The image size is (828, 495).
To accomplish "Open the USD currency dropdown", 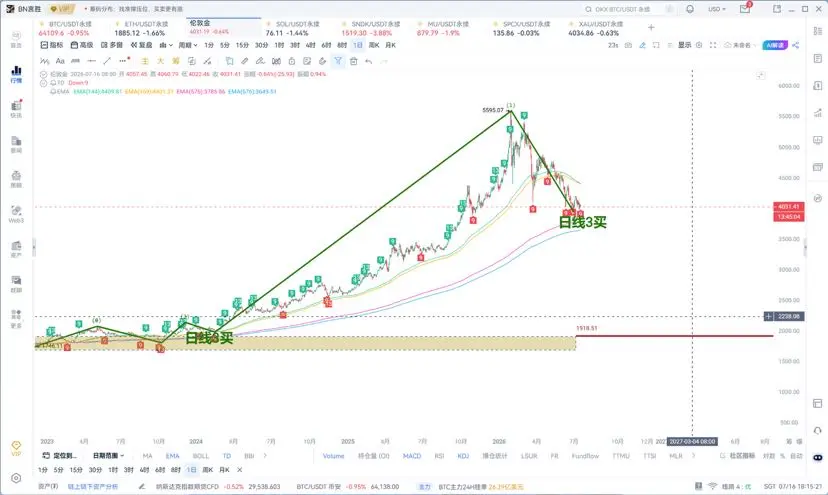I will 717,10.
